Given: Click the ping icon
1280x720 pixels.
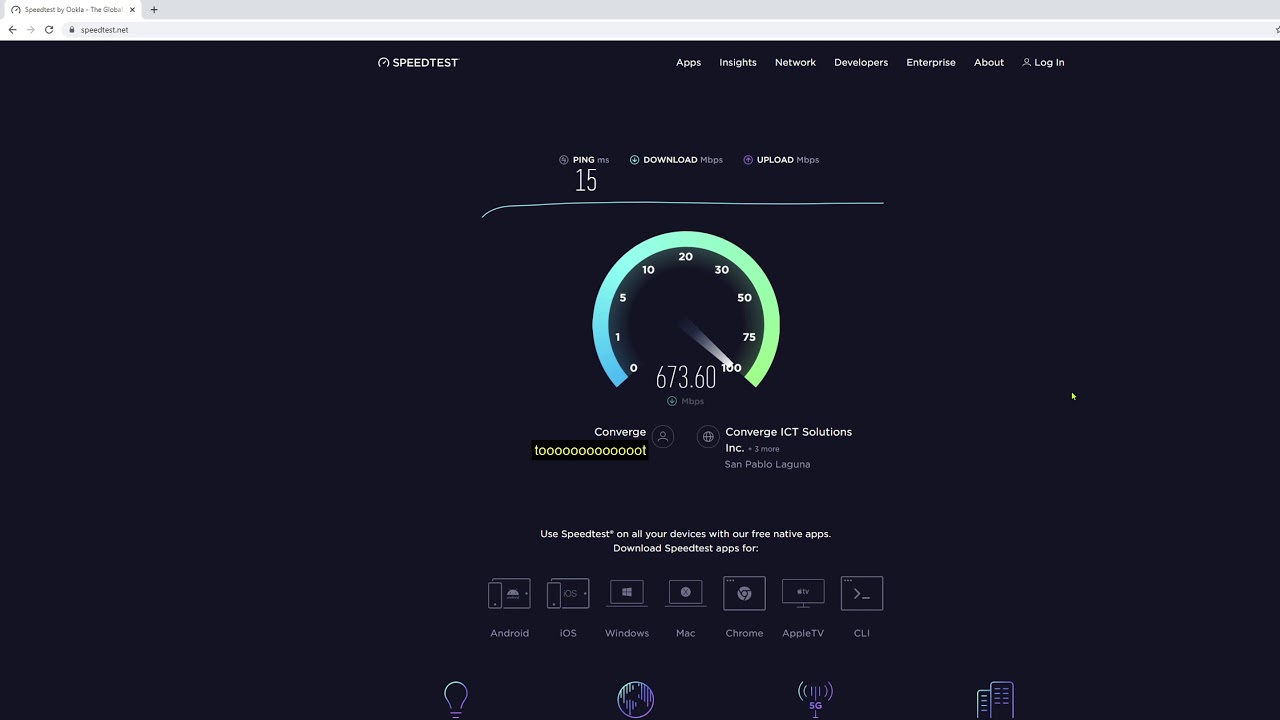Looking at the screenshot, I should (x=564, y=160).
